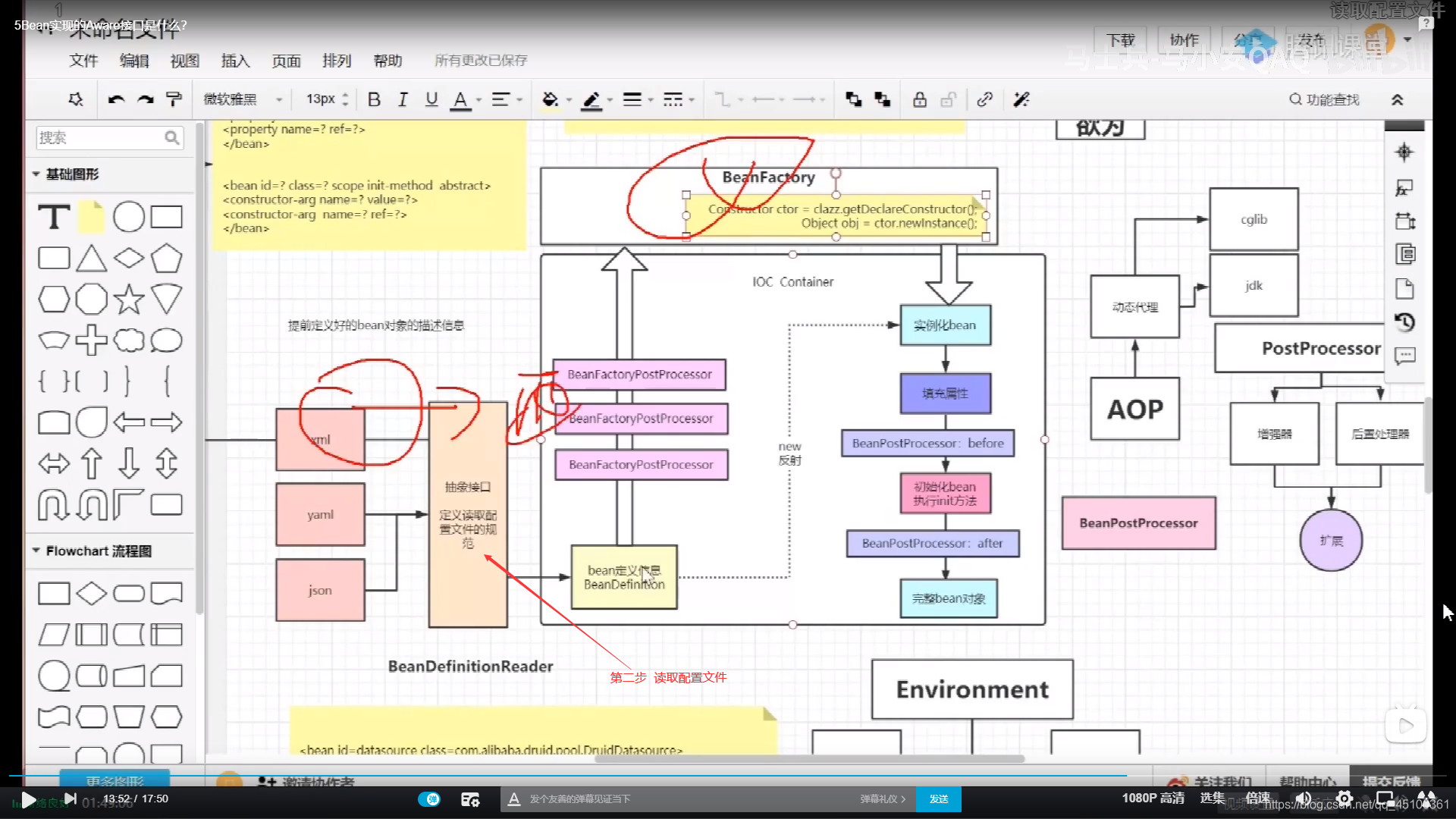The height and width of the screenshot is (819, 1456).
Task: Toggle bold text formatting
Action: tap(374, 99)
